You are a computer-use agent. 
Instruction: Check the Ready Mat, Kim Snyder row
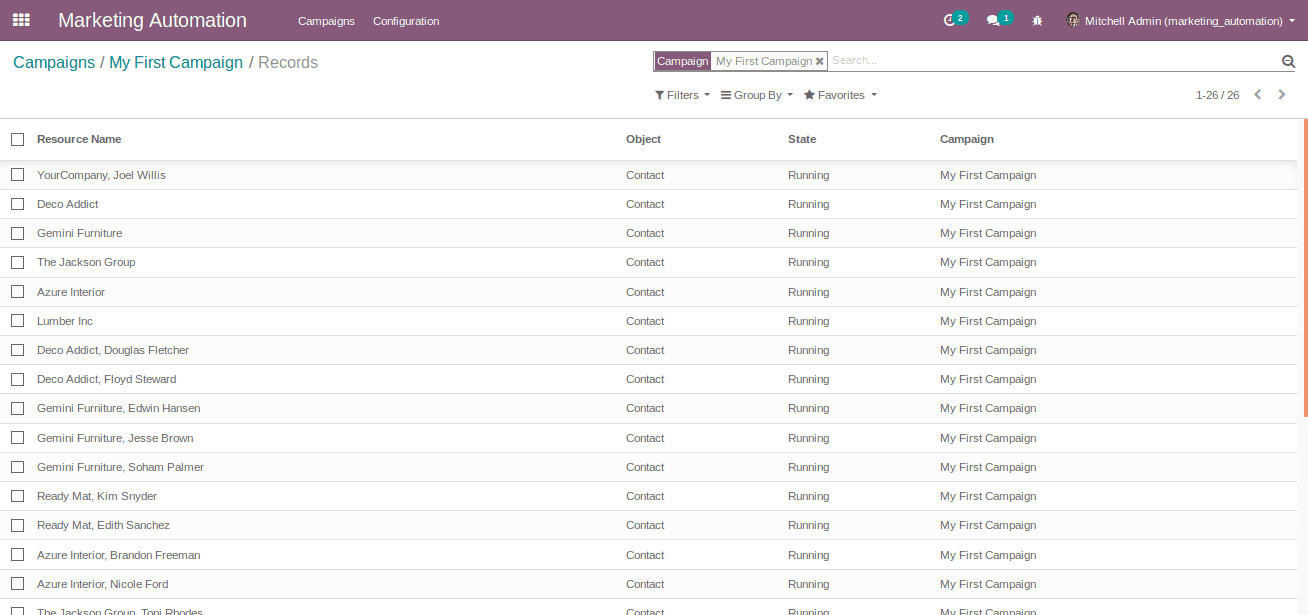[x=18, y=496]
